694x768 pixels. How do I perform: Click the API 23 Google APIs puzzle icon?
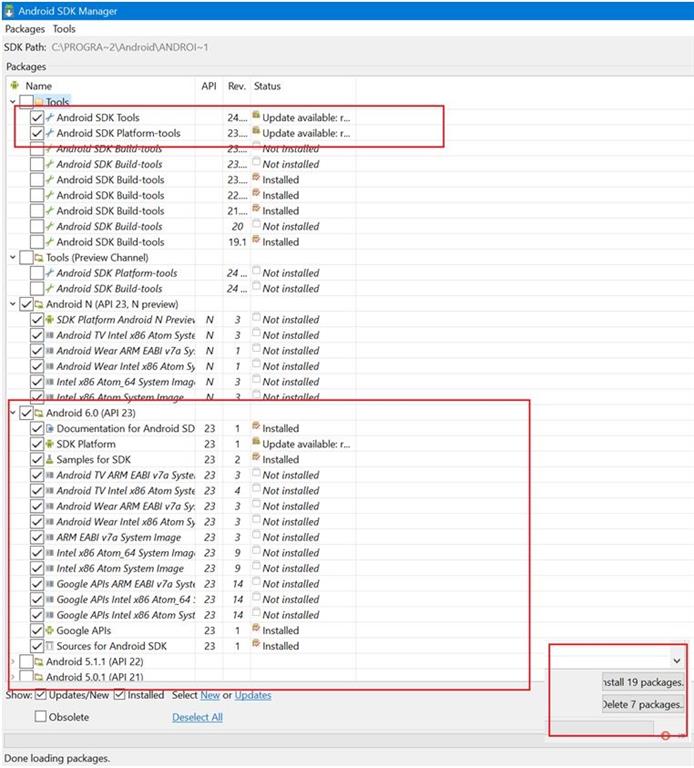tap(49, 630)
